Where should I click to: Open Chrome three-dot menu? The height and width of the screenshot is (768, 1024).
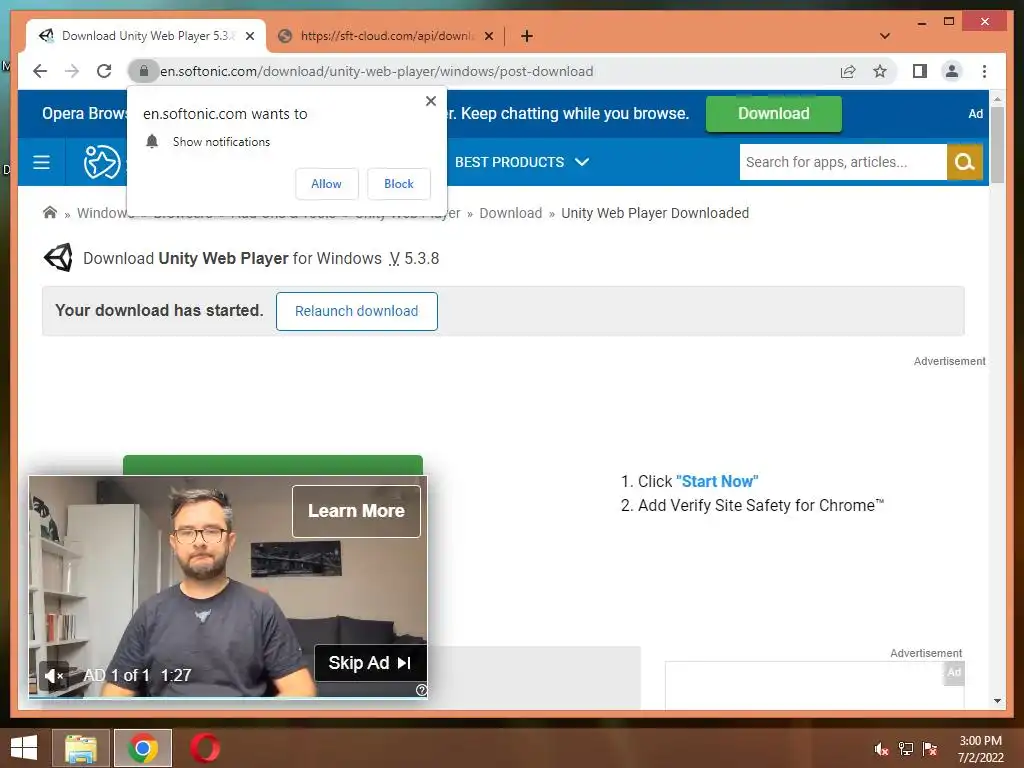(x=984, y=71)
